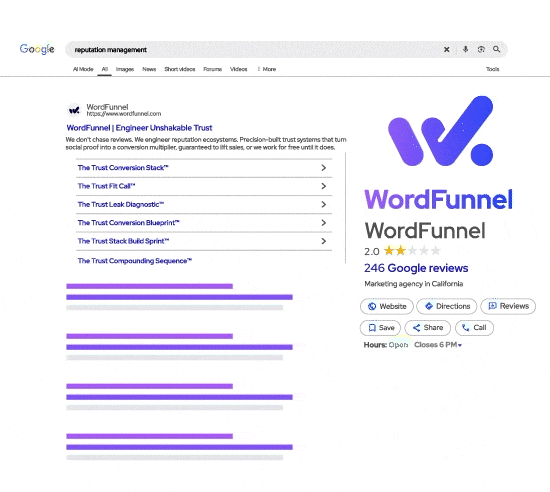Share the WordFunnel listing
This screenshot has width=550, height=492.
(428, 328)
